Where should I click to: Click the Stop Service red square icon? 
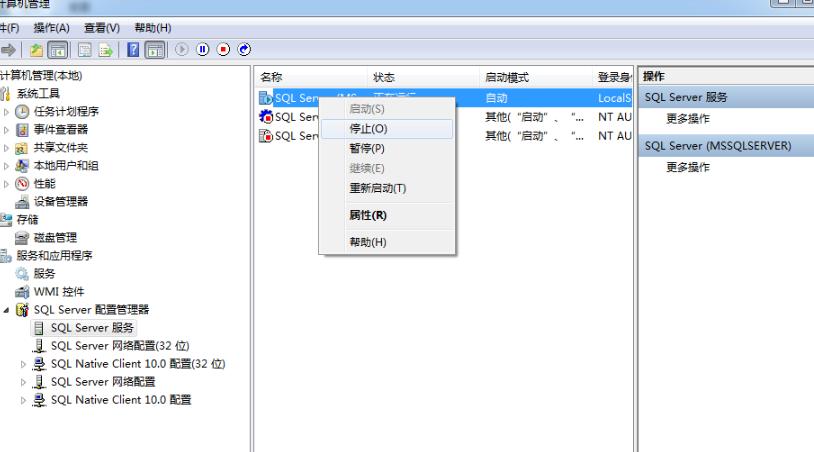pos(225,50)
